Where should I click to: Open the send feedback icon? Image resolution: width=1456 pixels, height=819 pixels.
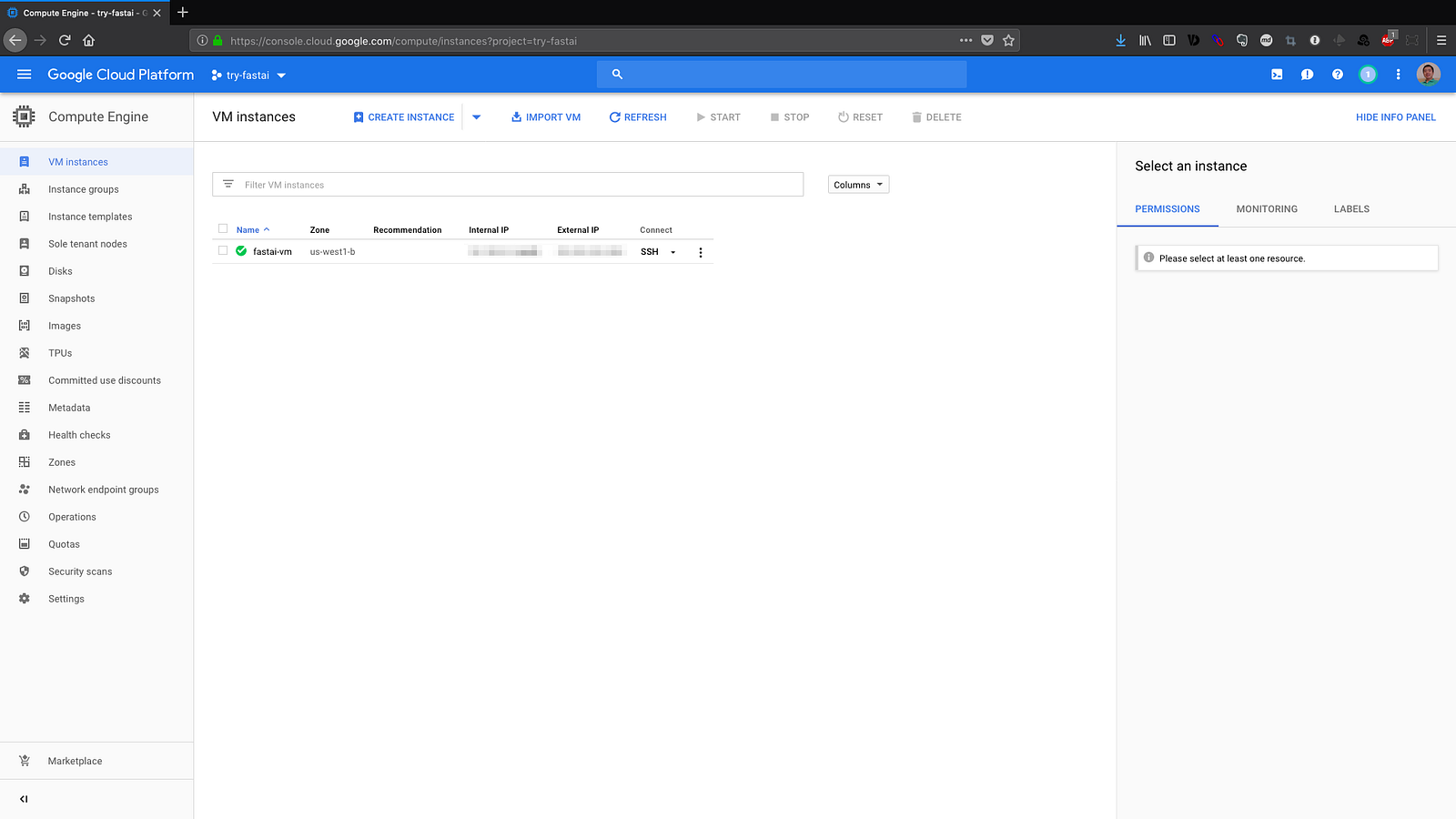pos(1307,75)
